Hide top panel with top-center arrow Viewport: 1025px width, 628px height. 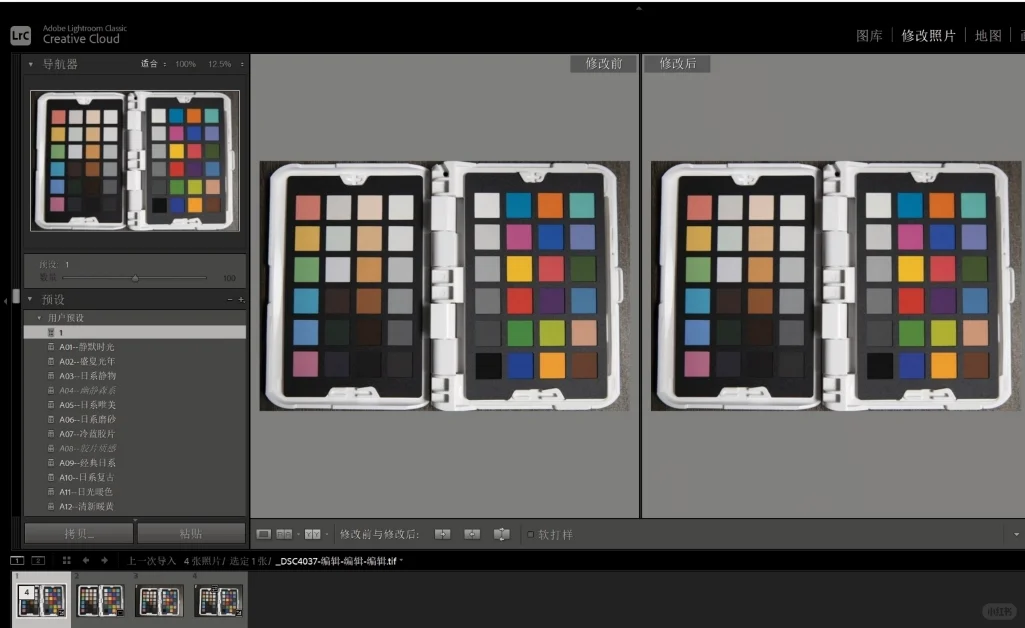tap(639, 8)
